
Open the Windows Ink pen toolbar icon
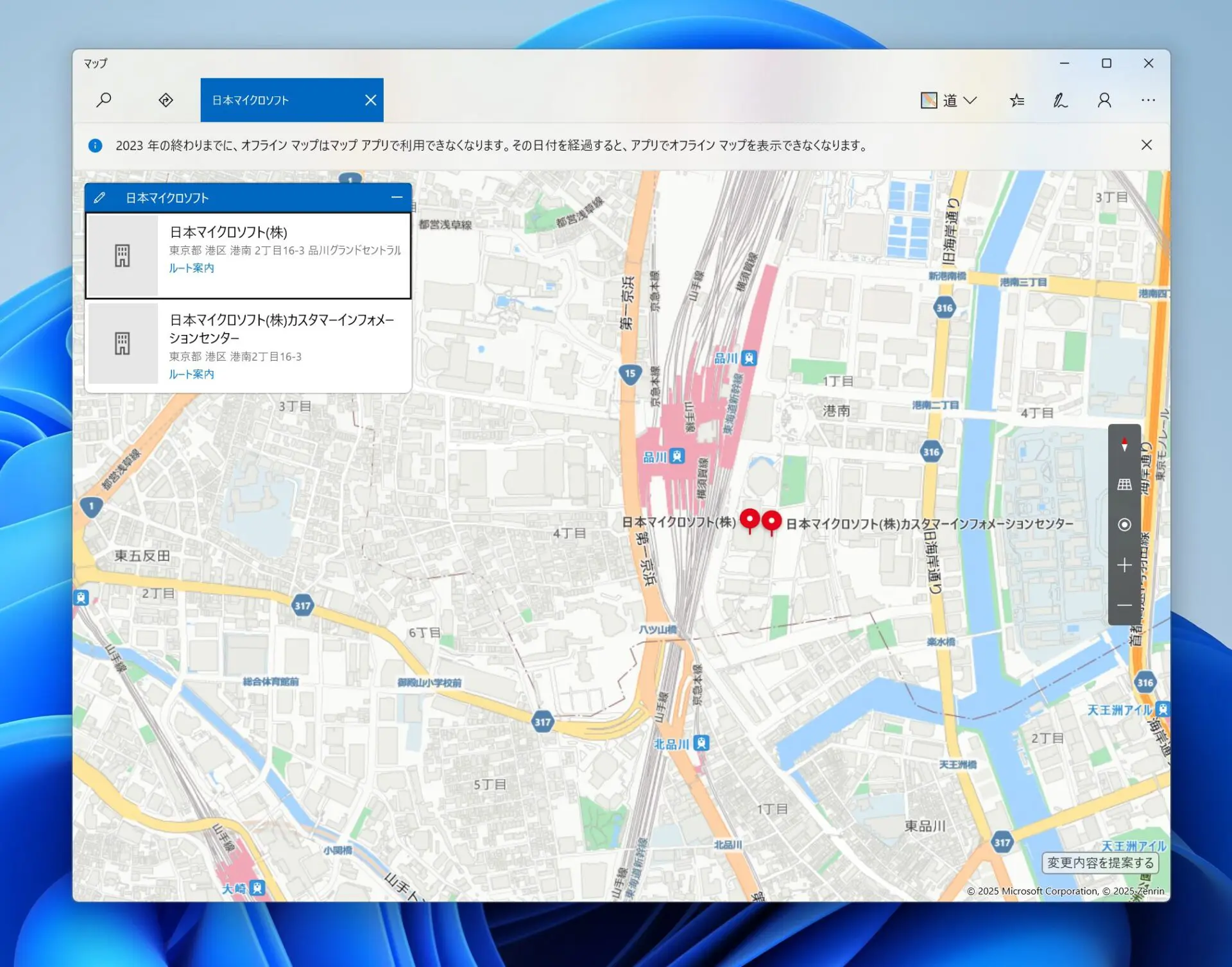point(1060,100)
